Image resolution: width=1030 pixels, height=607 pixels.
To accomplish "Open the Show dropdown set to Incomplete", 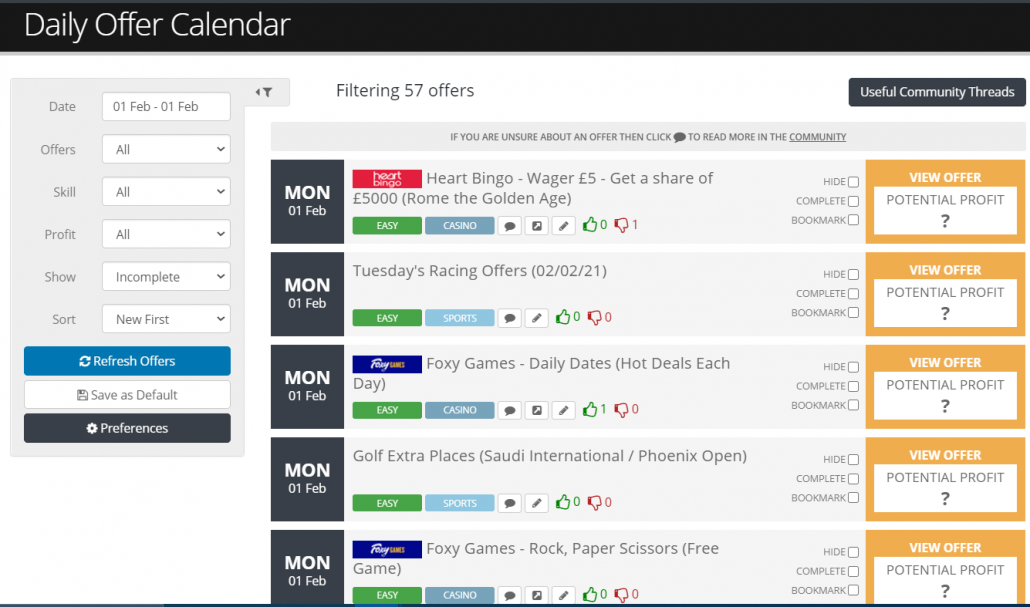I will (x=166, y=277).
